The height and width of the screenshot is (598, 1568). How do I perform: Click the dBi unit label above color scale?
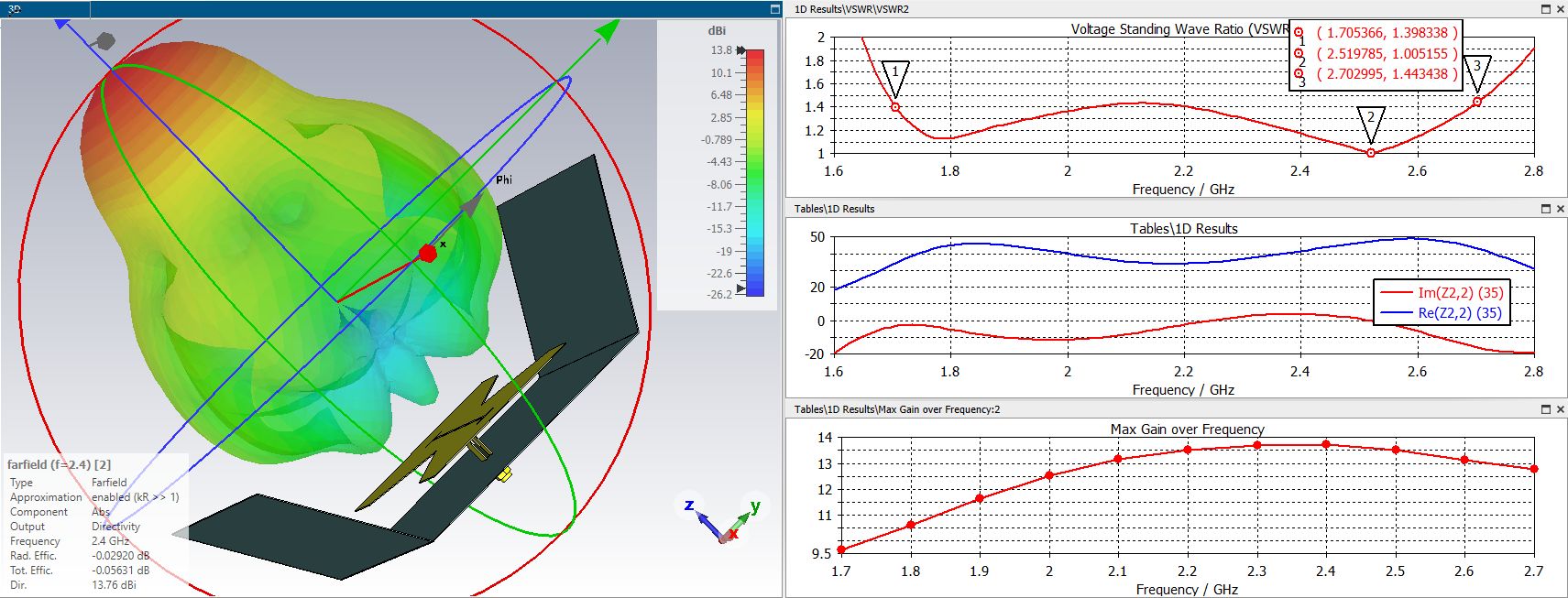click(717, 30)
